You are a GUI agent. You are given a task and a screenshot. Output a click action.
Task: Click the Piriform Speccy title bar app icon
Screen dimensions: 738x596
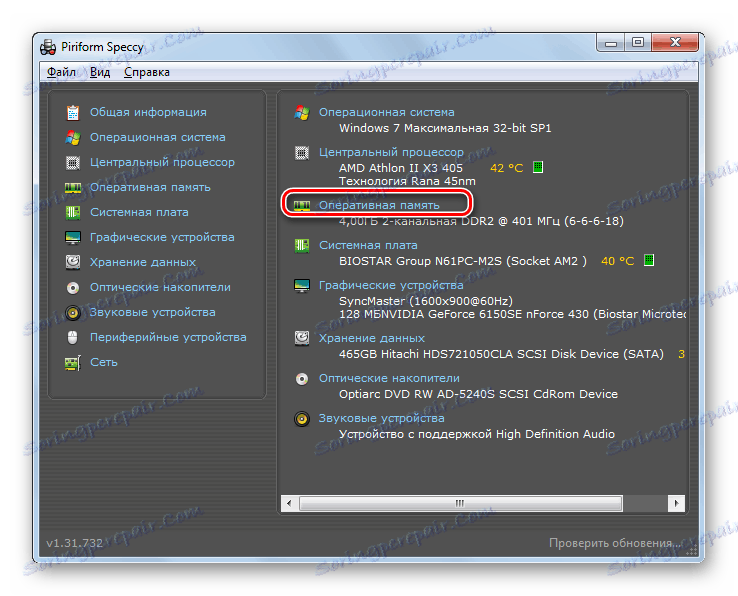point(48,47)
